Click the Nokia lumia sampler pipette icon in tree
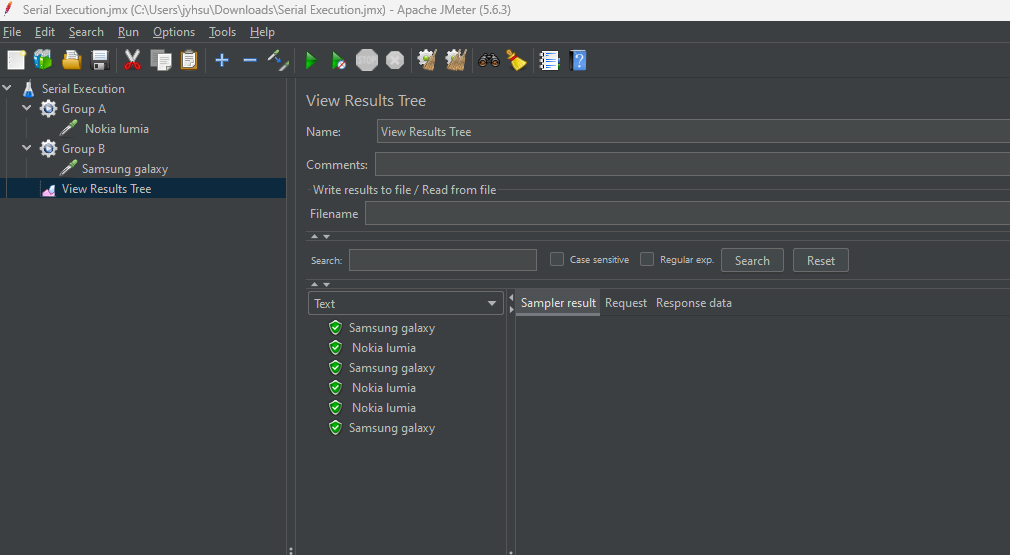The width and height of the screenshot is (1010, 555). [69, 128]
